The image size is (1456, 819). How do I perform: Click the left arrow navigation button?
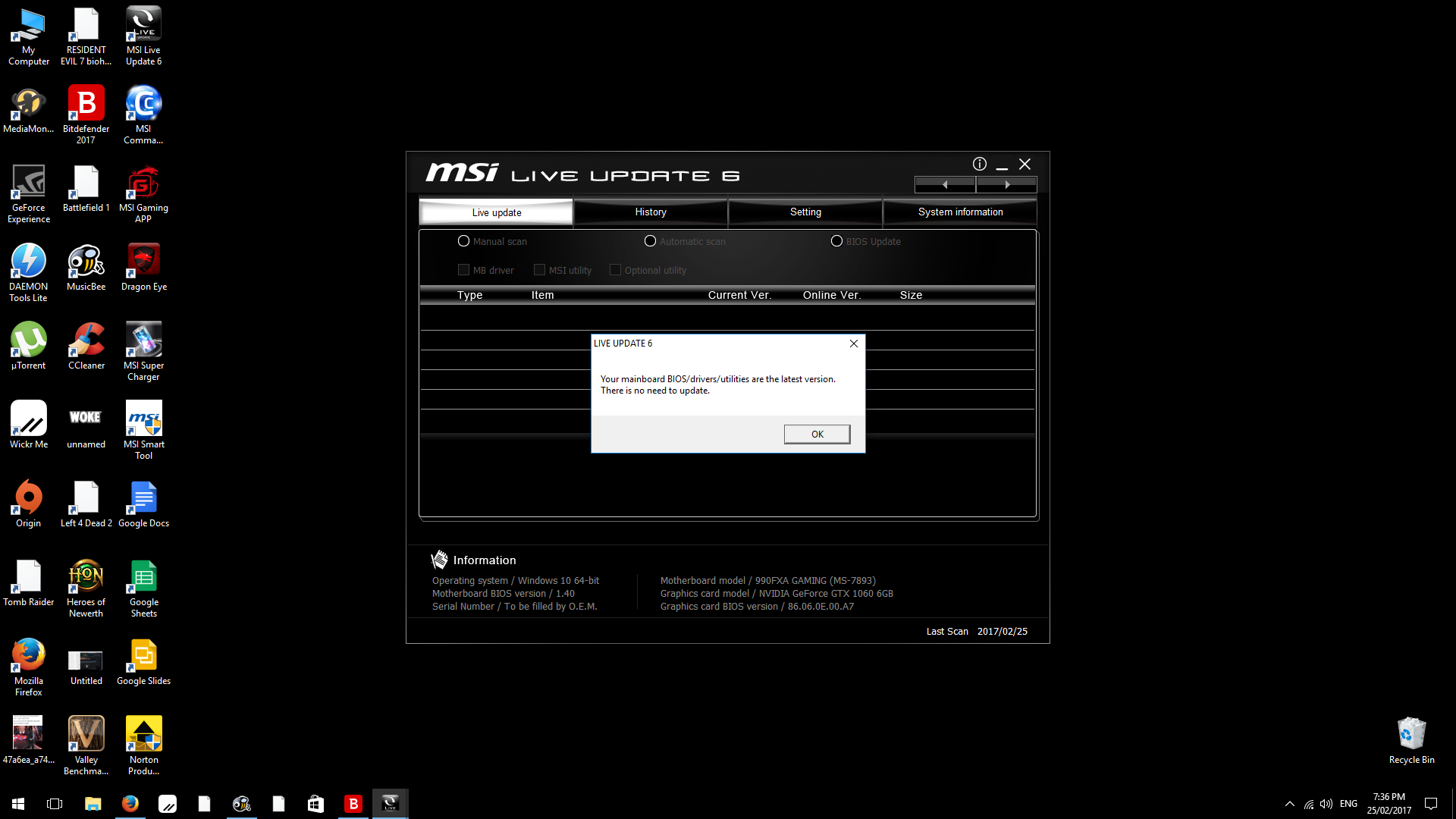(x=945, y=184)
